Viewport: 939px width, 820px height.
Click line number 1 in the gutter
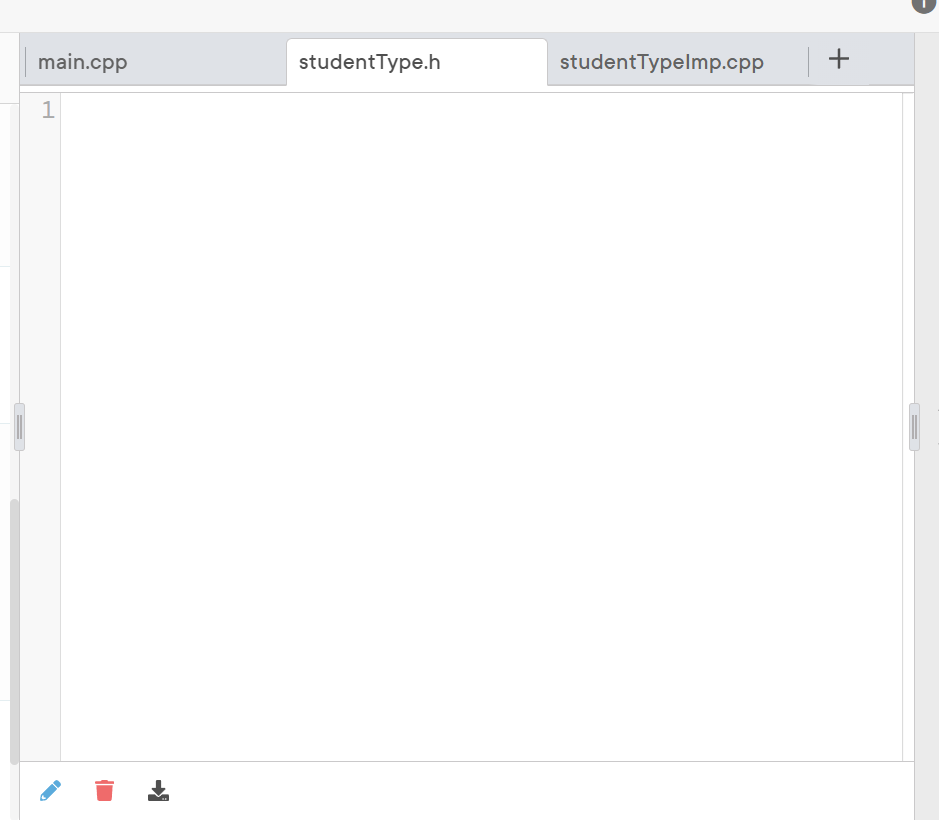[x=47, y=110]
